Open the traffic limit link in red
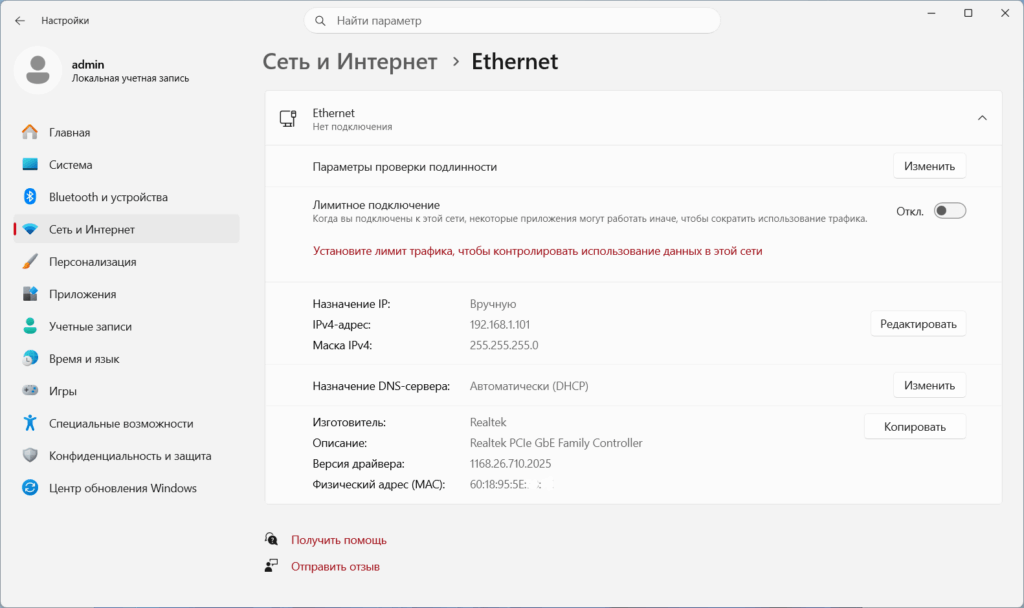 pos(537,251)
